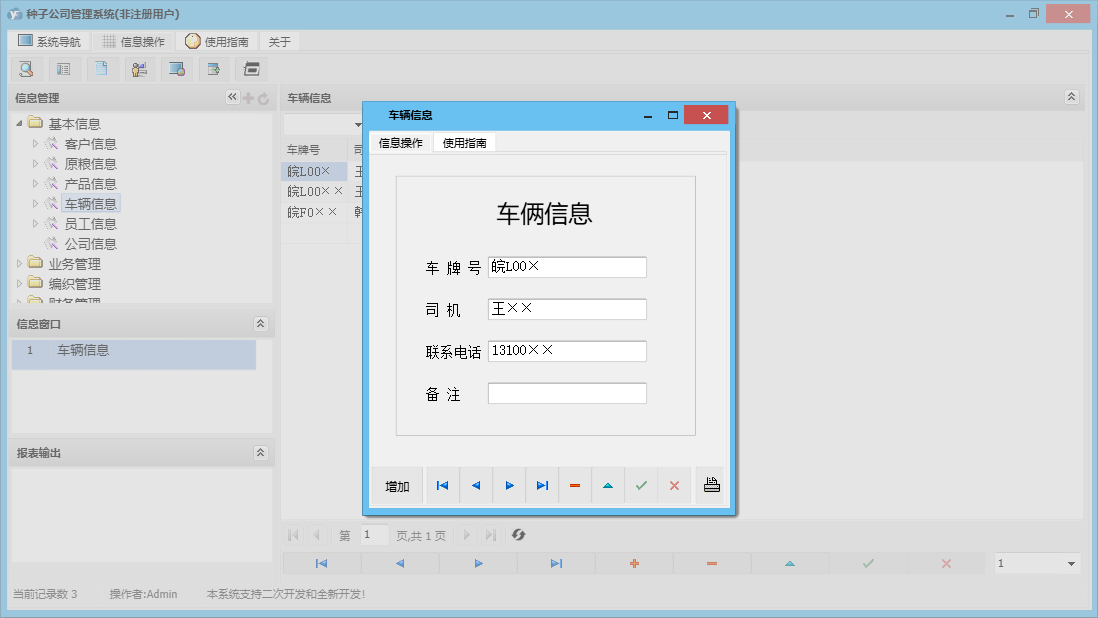This screenshot has height=618, width=1098.
Task: Click the print icon in the 车辆信息 dialog
Action: tap(710, 485)
